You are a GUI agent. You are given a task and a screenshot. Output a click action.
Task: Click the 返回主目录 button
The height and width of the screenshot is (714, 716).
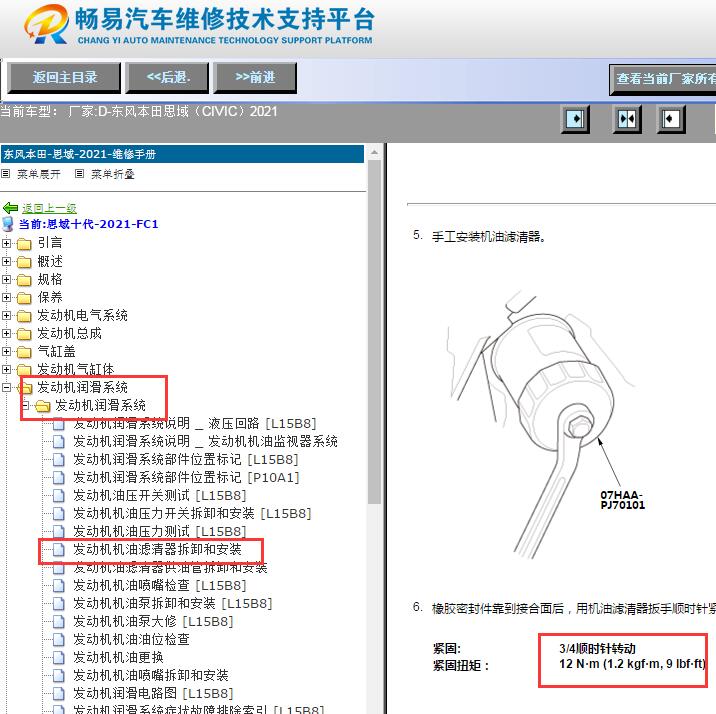pyautogui.click(x=64, y=78)
